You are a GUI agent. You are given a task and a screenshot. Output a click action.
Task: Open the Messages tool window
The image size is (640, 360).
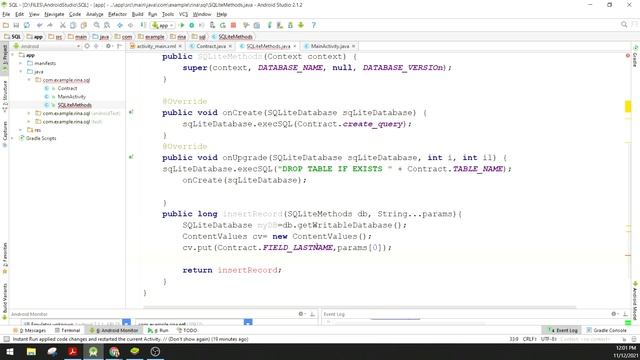coord(30,330)
